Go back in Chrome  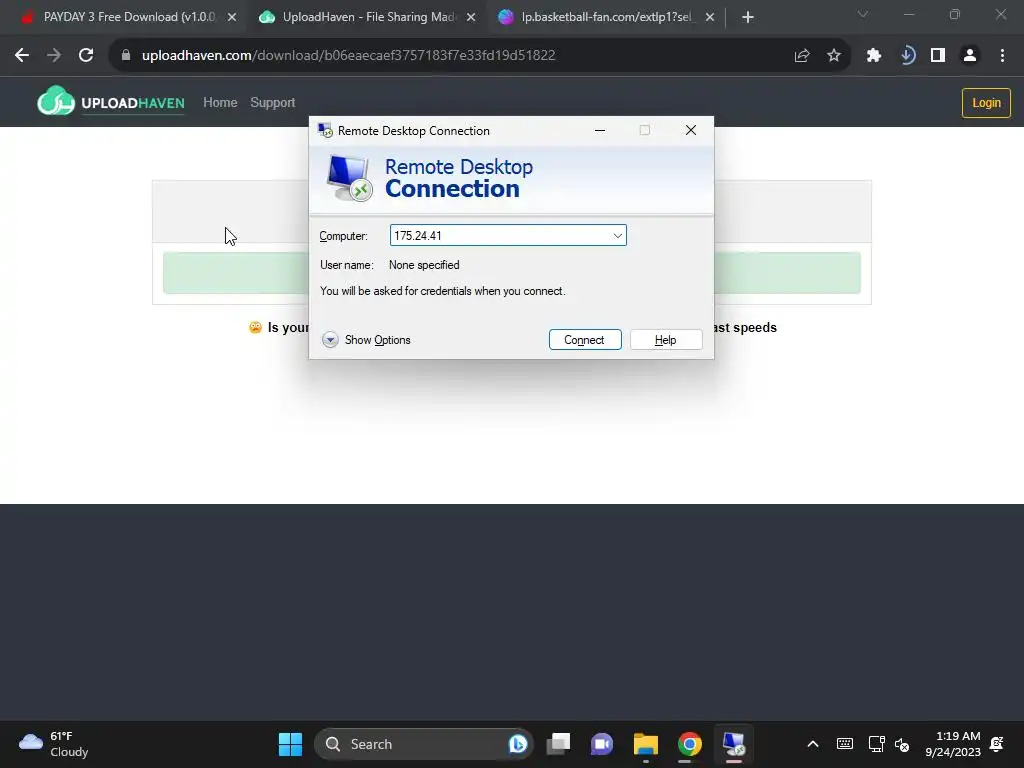point(22,56)
